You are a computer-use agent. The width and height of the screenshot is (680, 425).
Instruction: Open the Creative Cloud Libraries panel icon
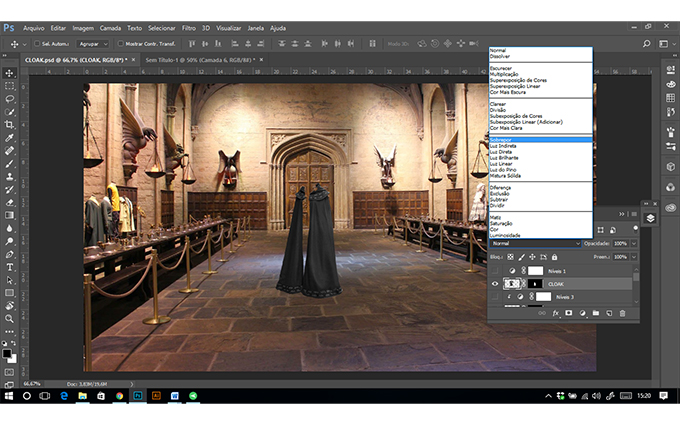pos(670,207)
